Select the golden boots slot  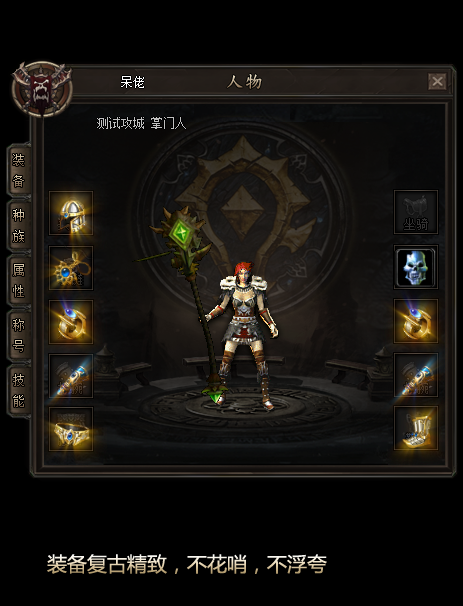(x=416, y=428)
